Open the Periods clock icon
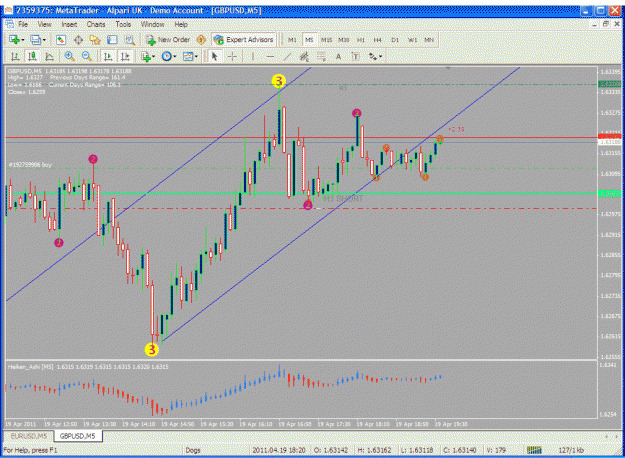625x458 pixels. 167,57
